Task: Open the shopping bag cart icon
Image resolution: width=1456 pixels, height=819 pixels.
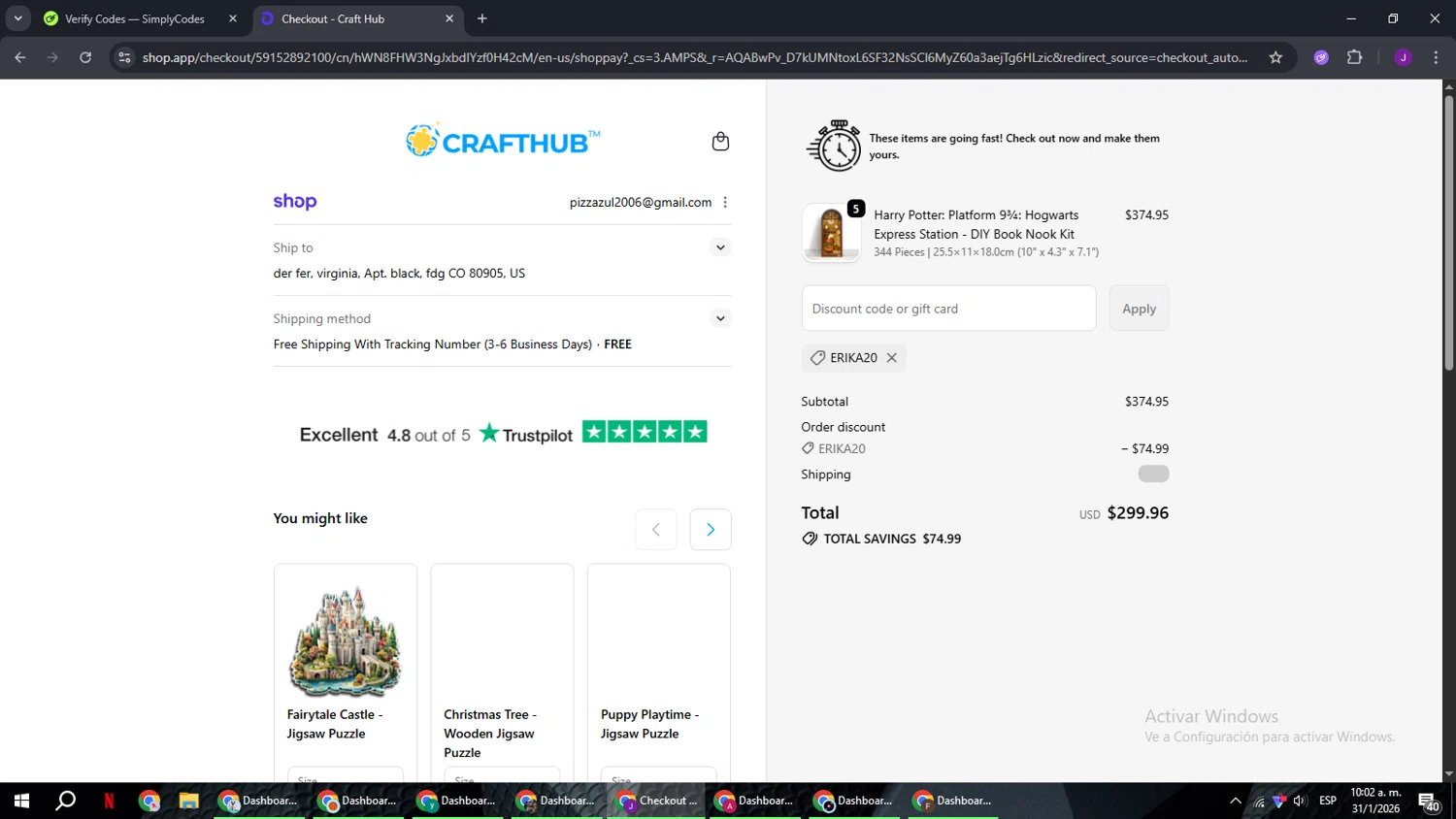Action: [720, 142]
